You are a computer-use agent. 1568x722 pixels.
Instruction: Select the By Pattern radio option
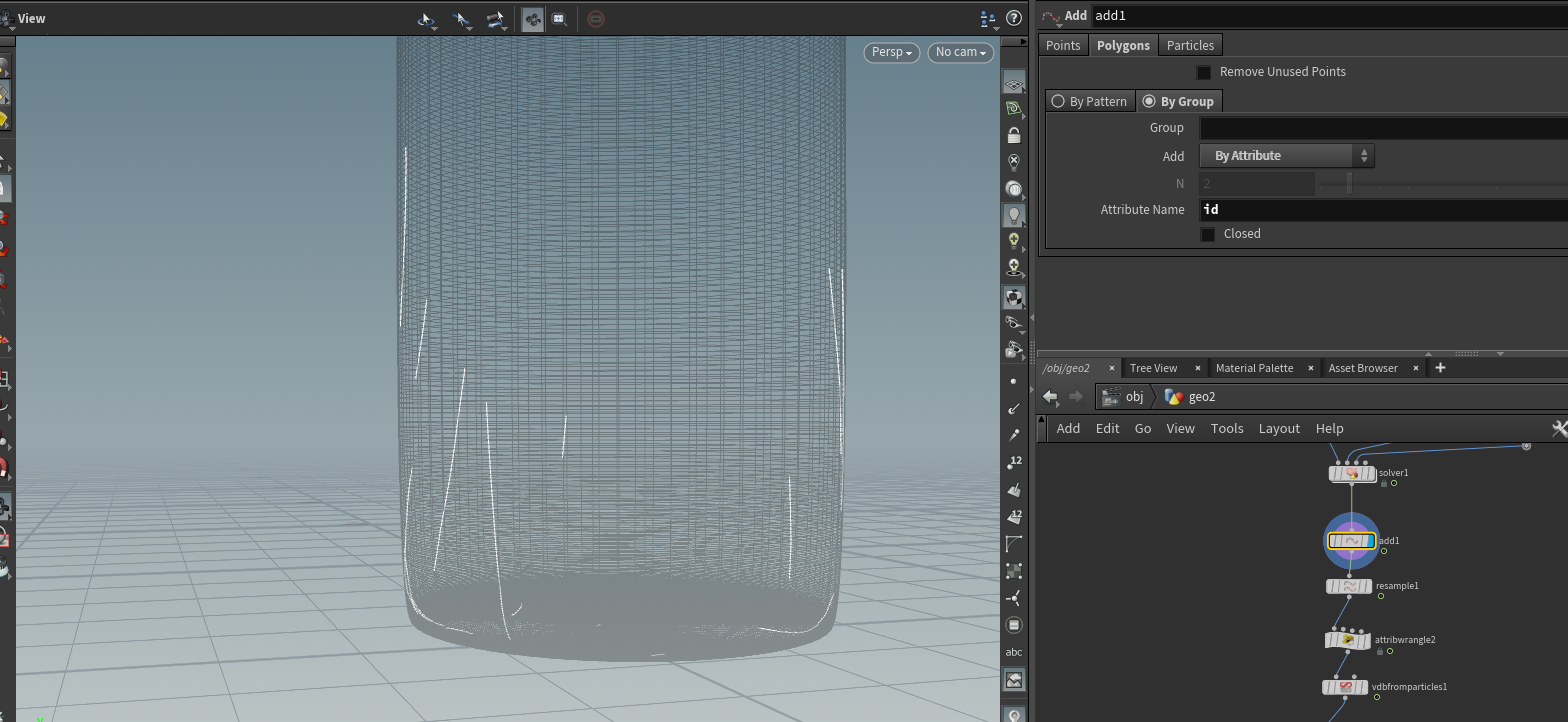(1058, 101)
